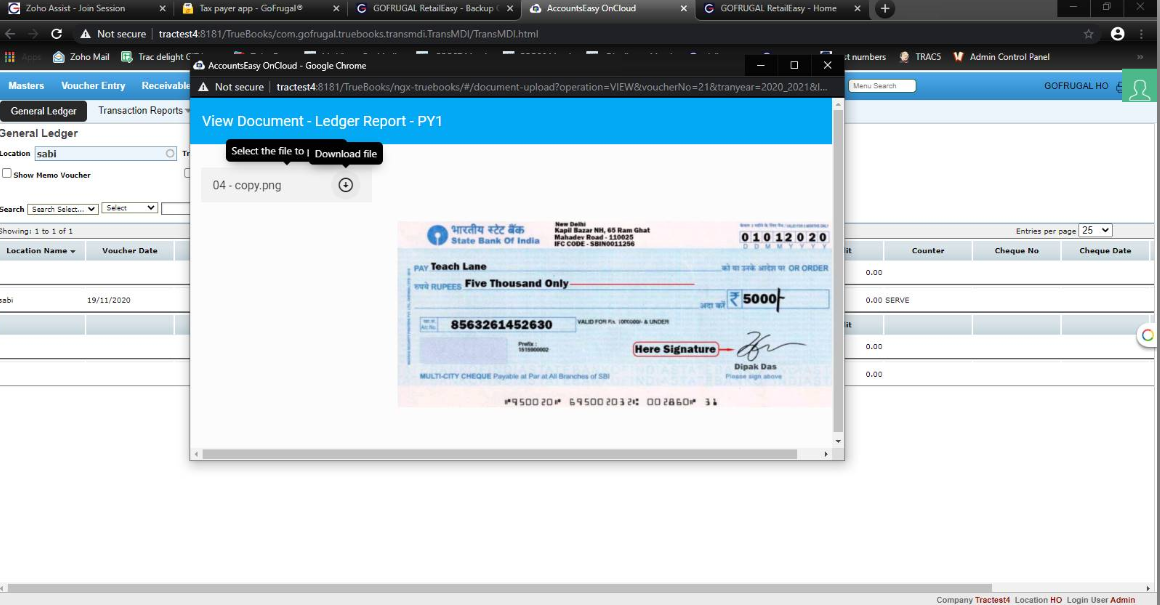Click the Location input field
Viewport: 1160px width, 605px height.
pos(105,154)
